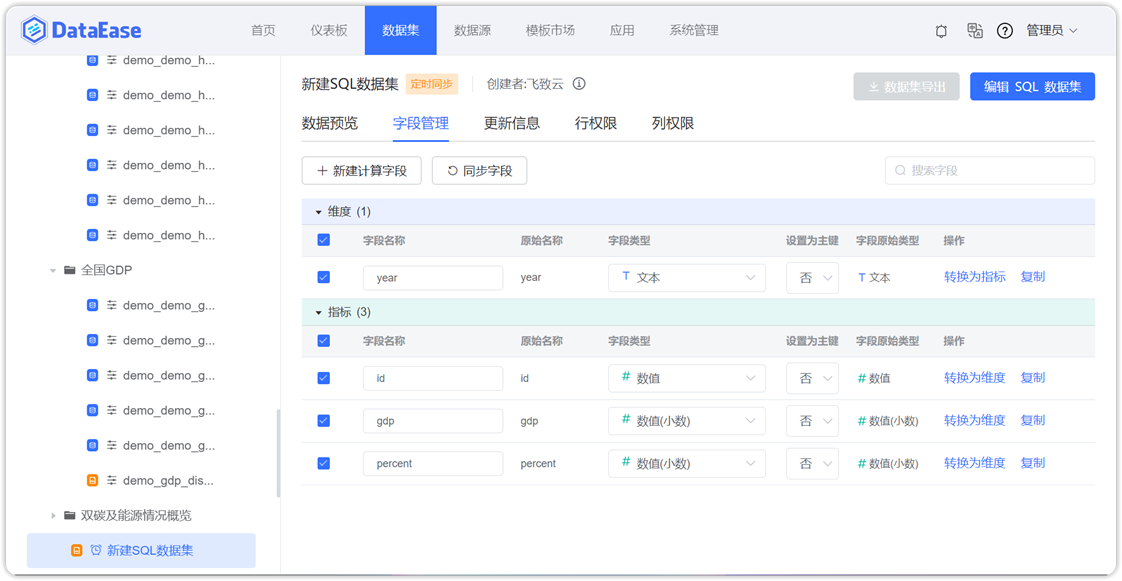The width and height of the screenshot is (1122, 581).
Task: Click 复制 in the gdp row
Action: click(x=1033, y=421)
